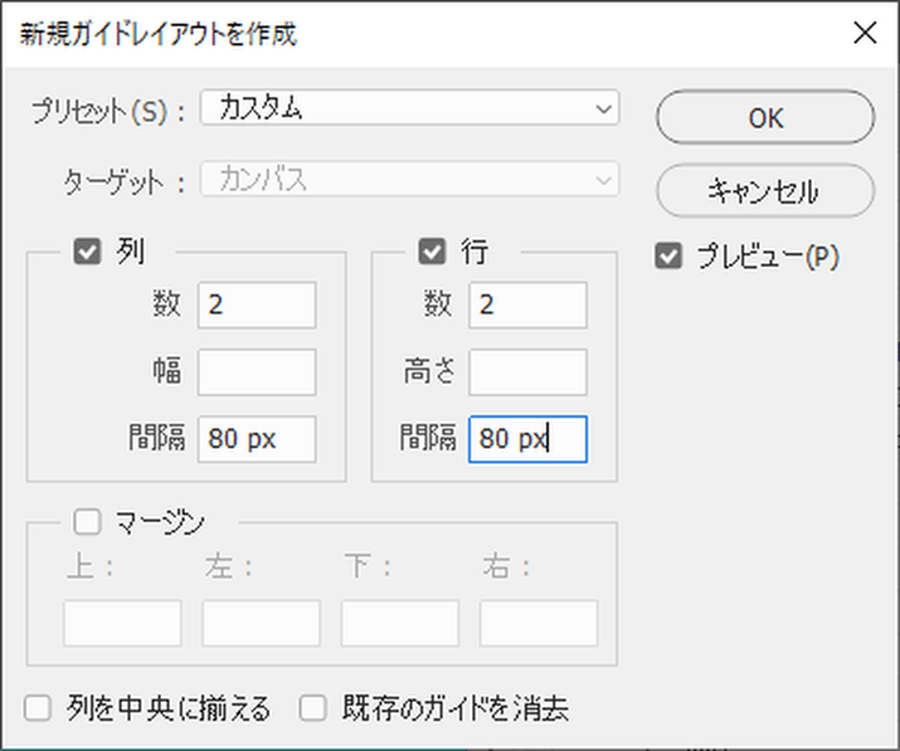The image size is (900, 751).
Task: Click the margin 右 input field
Action: click(539, 623)
